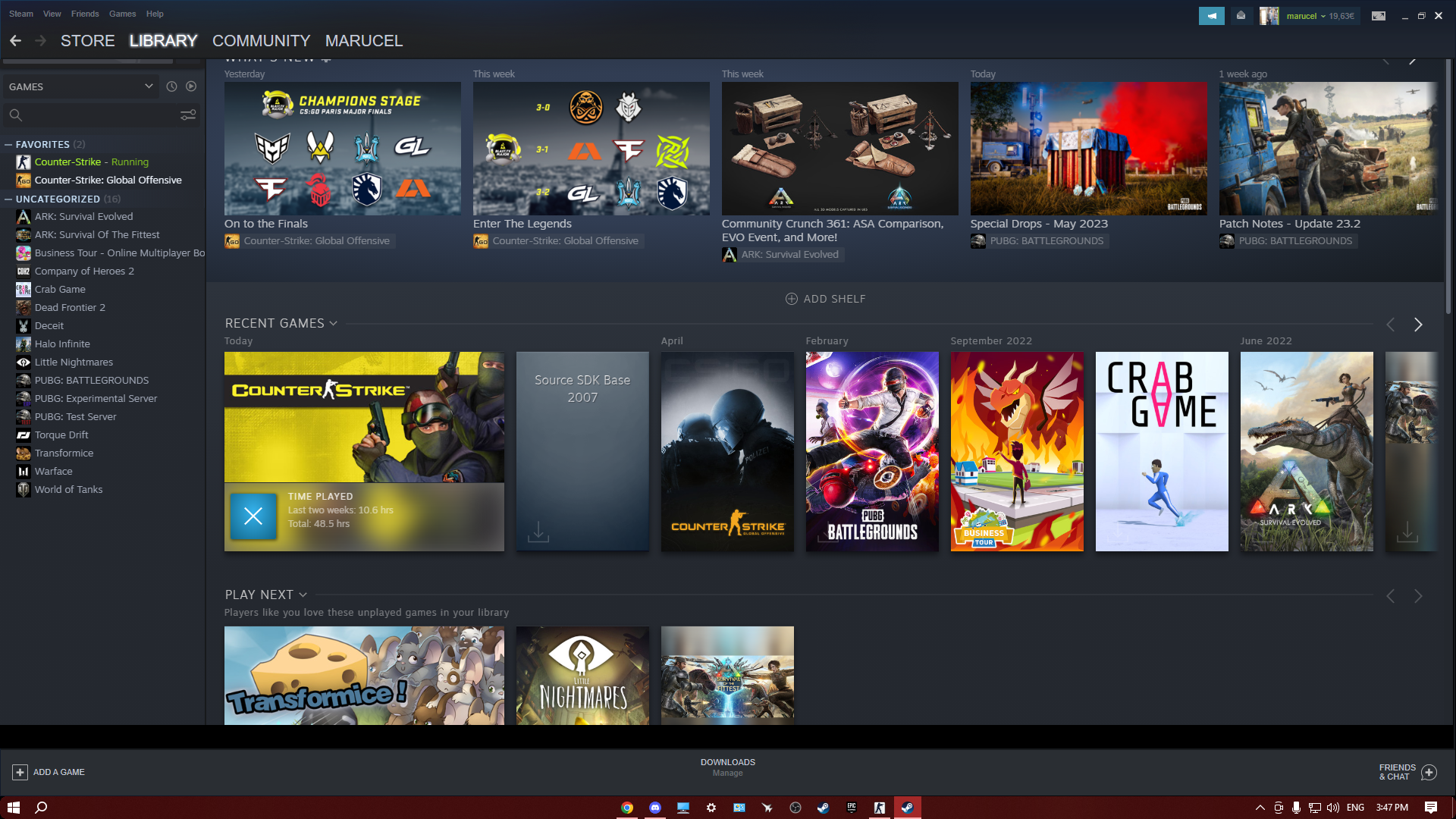1456x819 pixels.
Task: Select Halo Infinite in the games list
Action: pyautogui.click(x=62, y=344)
